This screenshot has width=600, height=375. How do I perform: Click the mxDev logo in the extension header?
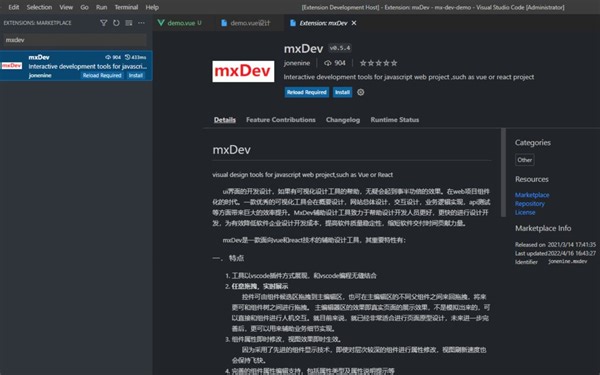tap(243, 71)
